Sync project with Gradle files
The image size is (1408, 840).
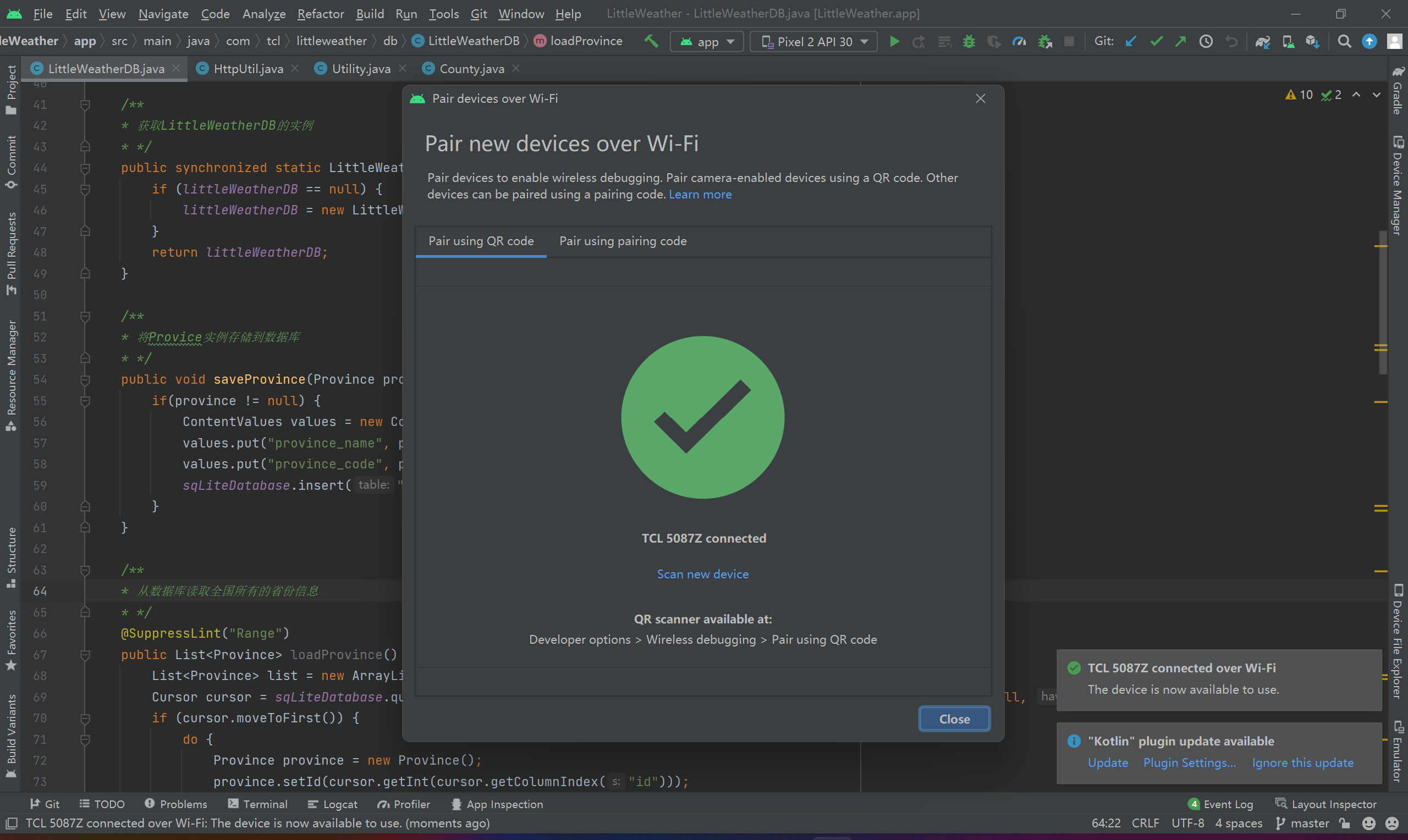[1262, 41]
